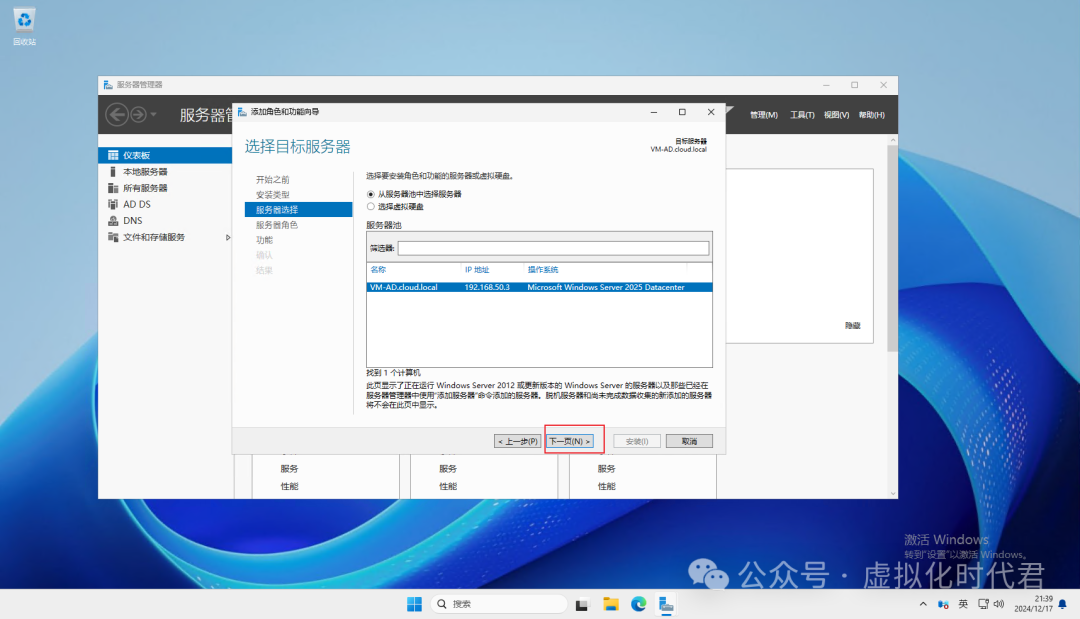The width and height of the screenshot is (1080, 619).
Task: Show hidden system tray icons
Action: (x=923, y=604)
